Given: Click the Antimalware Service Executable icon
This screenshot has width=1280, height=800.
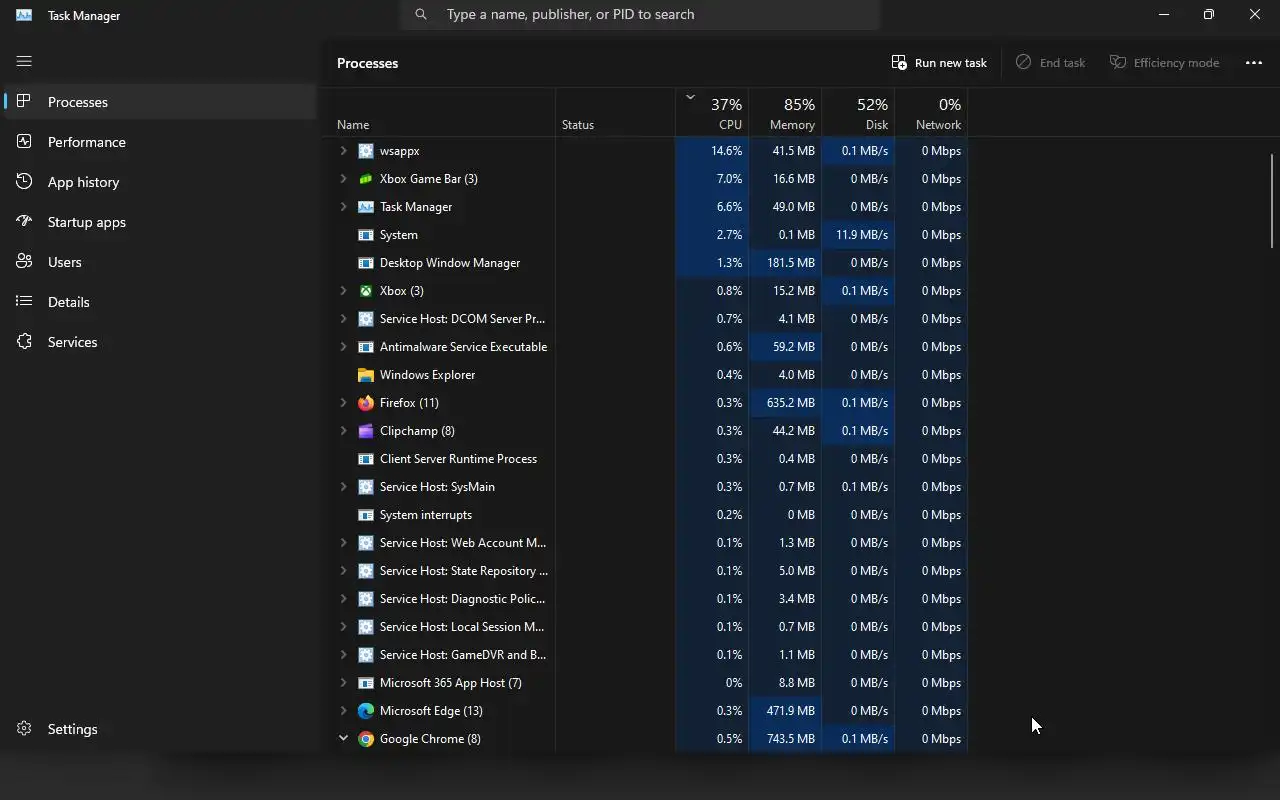Looking at the screenshot, I should (366, 347).
